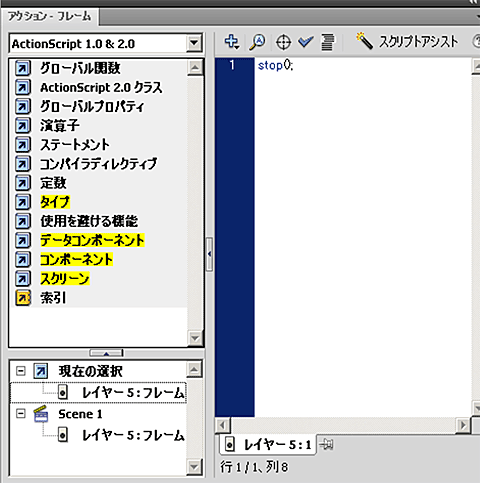
Task: Open the 索引 index book icon
Action: click(23, 298)
